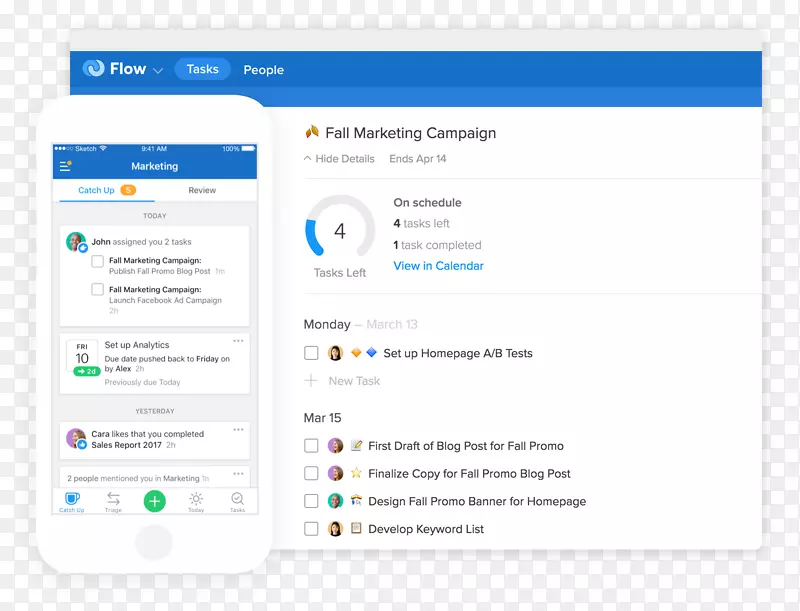Click the tasks left progress ring
Screen dimensions: 800x611
pyautogui.click(x=340, y=227)
